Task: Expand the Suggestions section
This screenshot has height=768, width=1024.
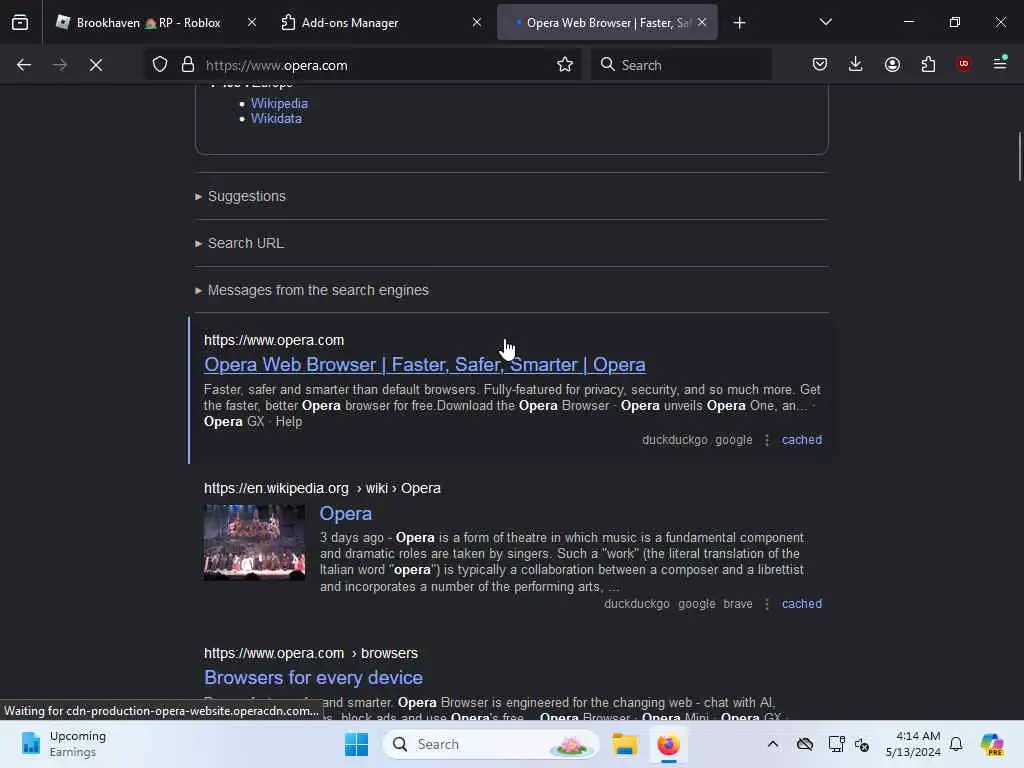Action: 246,197
